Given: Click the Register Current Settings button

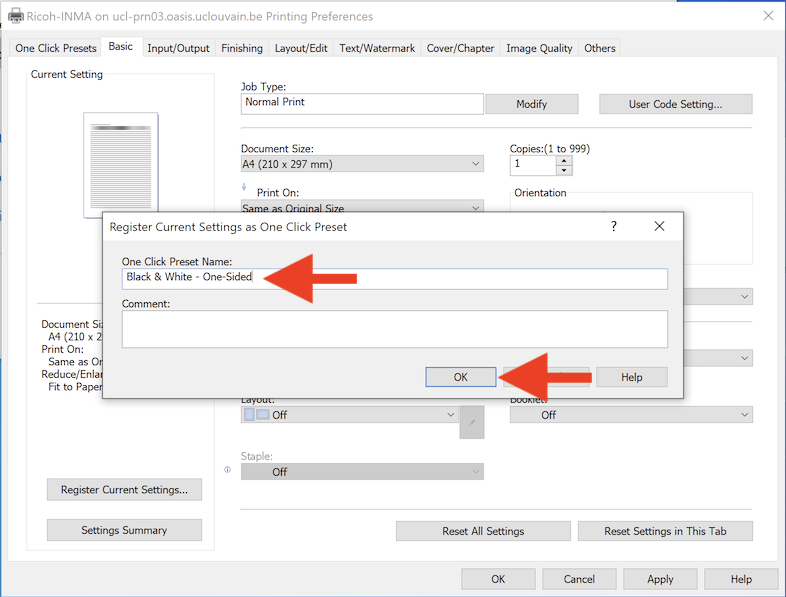Looking at the screenshot, I should [124, 490].
